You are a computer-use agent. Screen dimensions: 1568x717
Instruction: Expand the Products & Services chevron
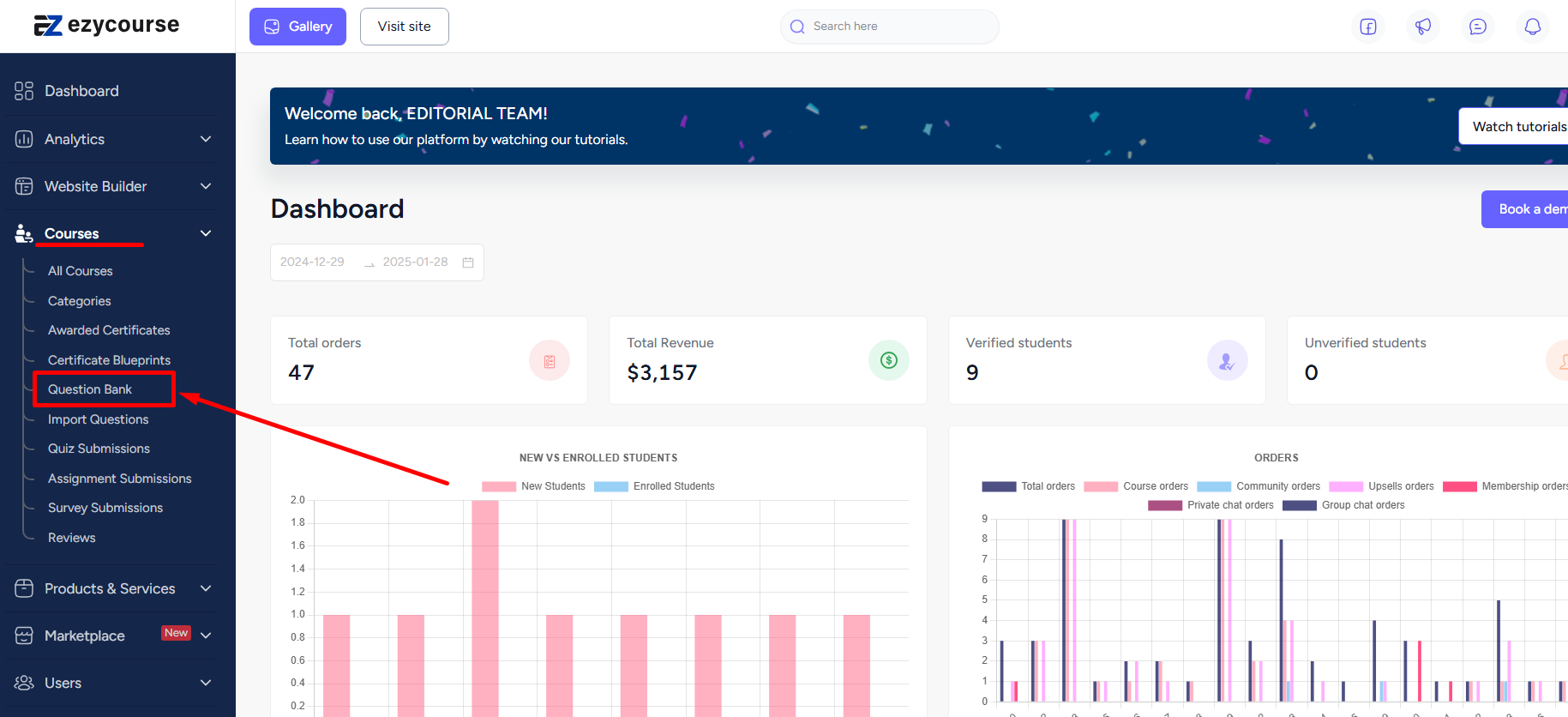point(206,588)
